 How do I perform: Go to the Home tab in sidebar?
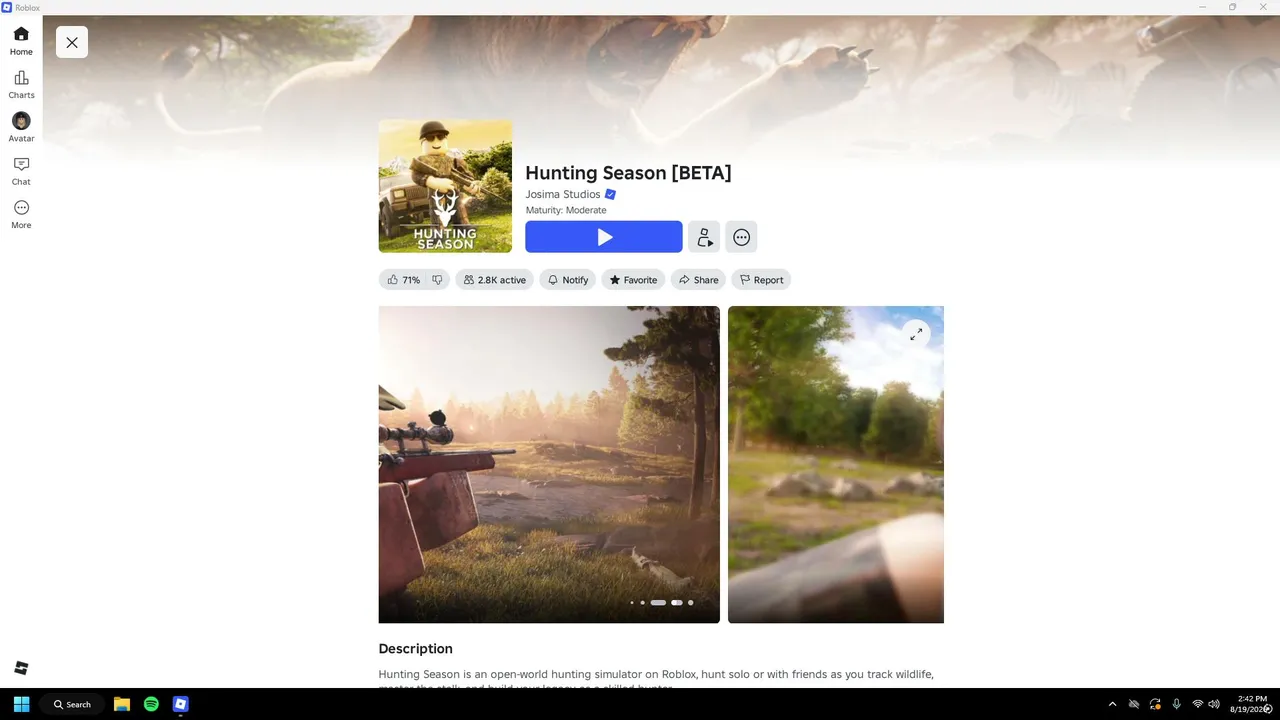tap(21, 41)
